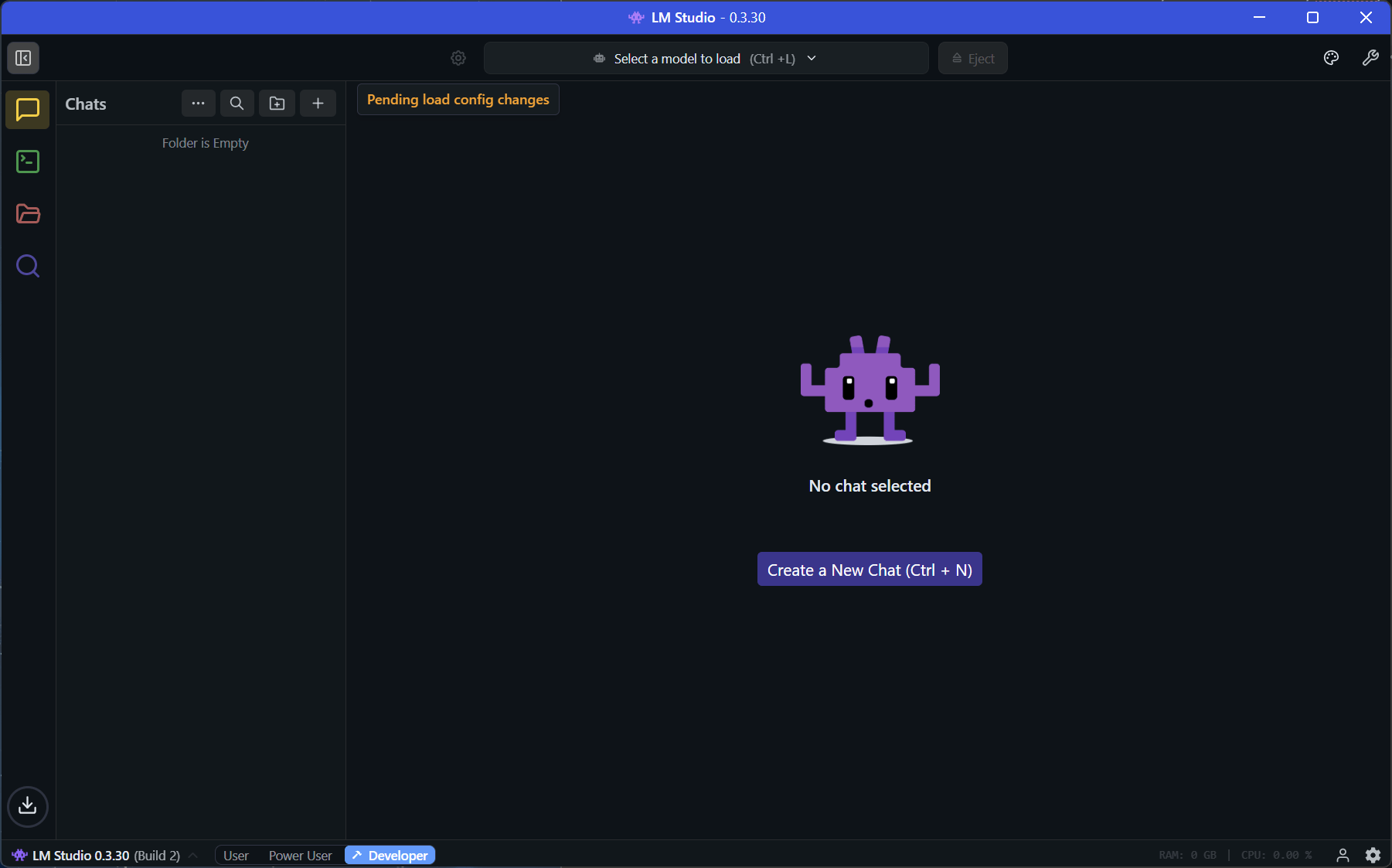Add a new chat with plus icon
Screen dimensions: 1392x868
tap(318, 104)
